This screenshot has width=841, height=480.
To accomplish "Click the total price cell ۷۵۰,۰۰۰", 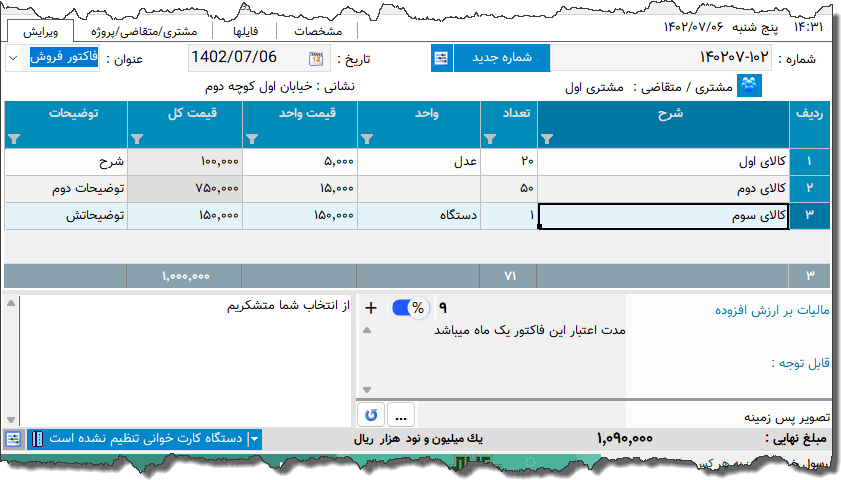I will click(x=185, y=188).
